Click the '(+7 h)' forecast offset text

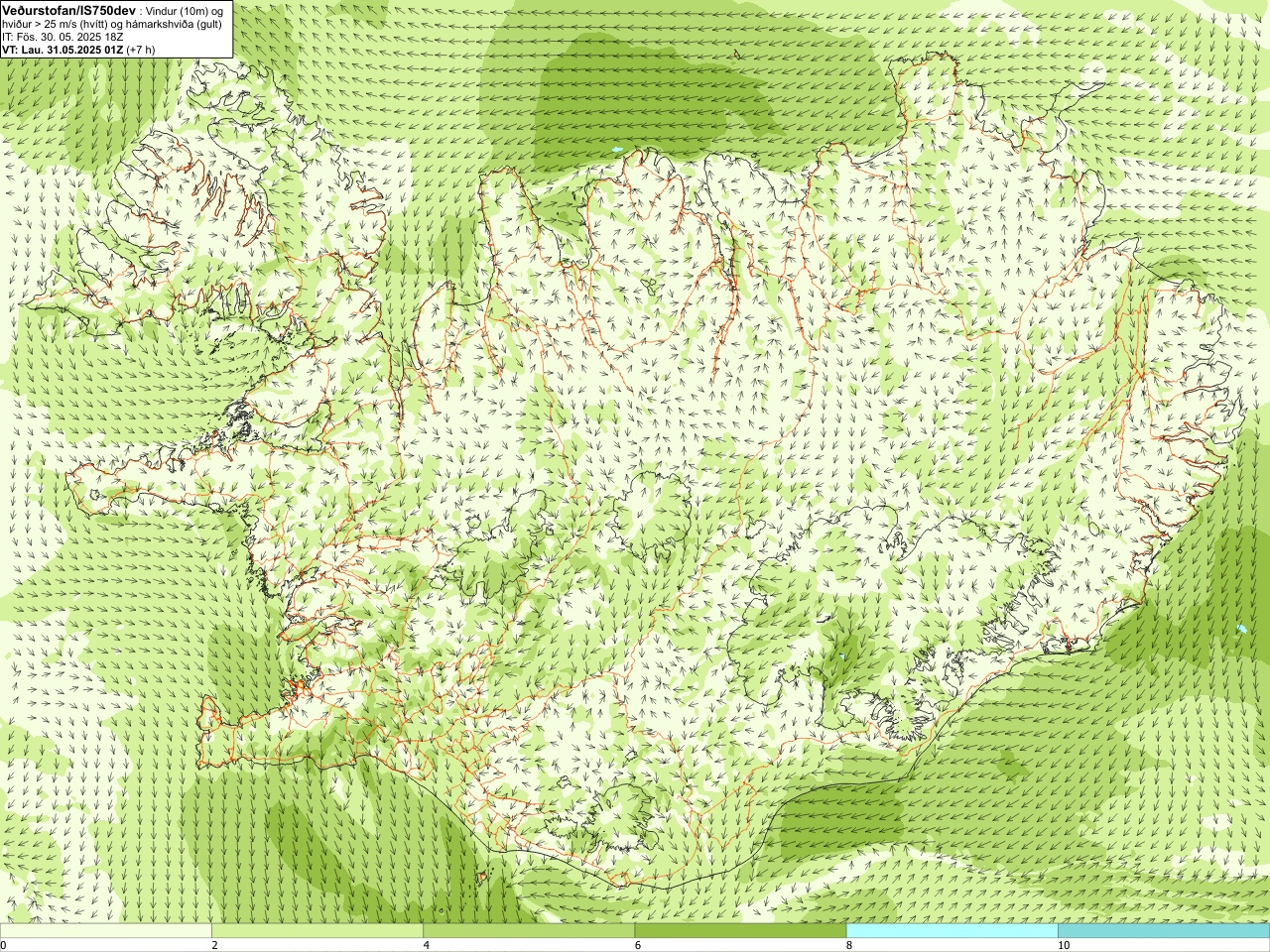pos(141,50)
